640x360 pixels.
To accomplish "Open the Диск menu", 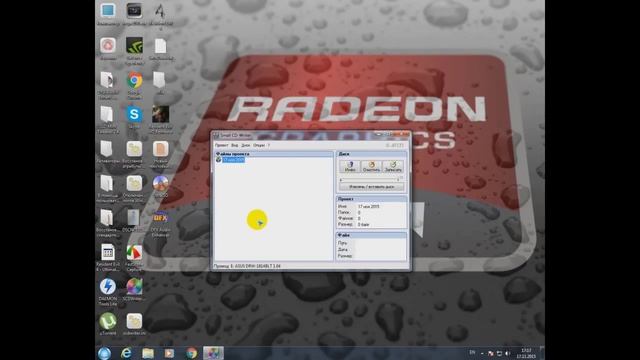I will (246, 145).
